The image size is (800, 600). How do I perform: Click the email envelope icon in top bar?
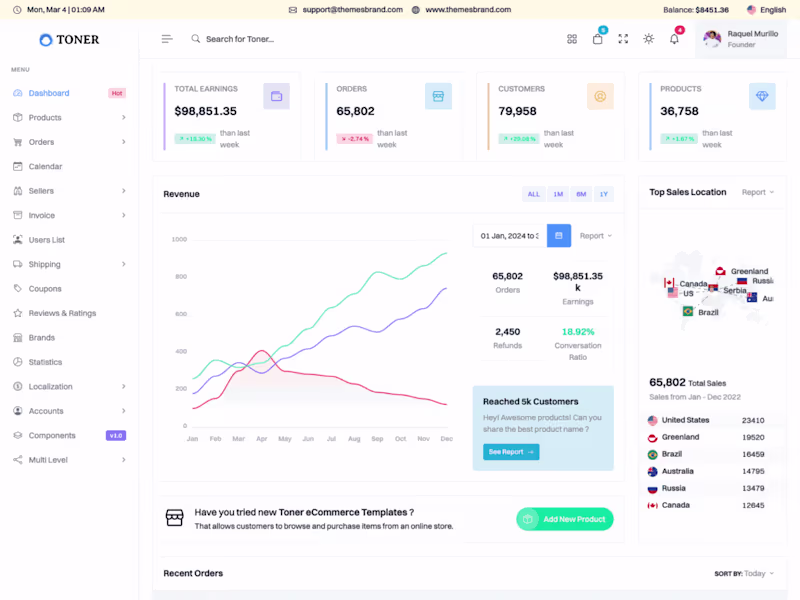pyautogui.click(x=293, y=10)
